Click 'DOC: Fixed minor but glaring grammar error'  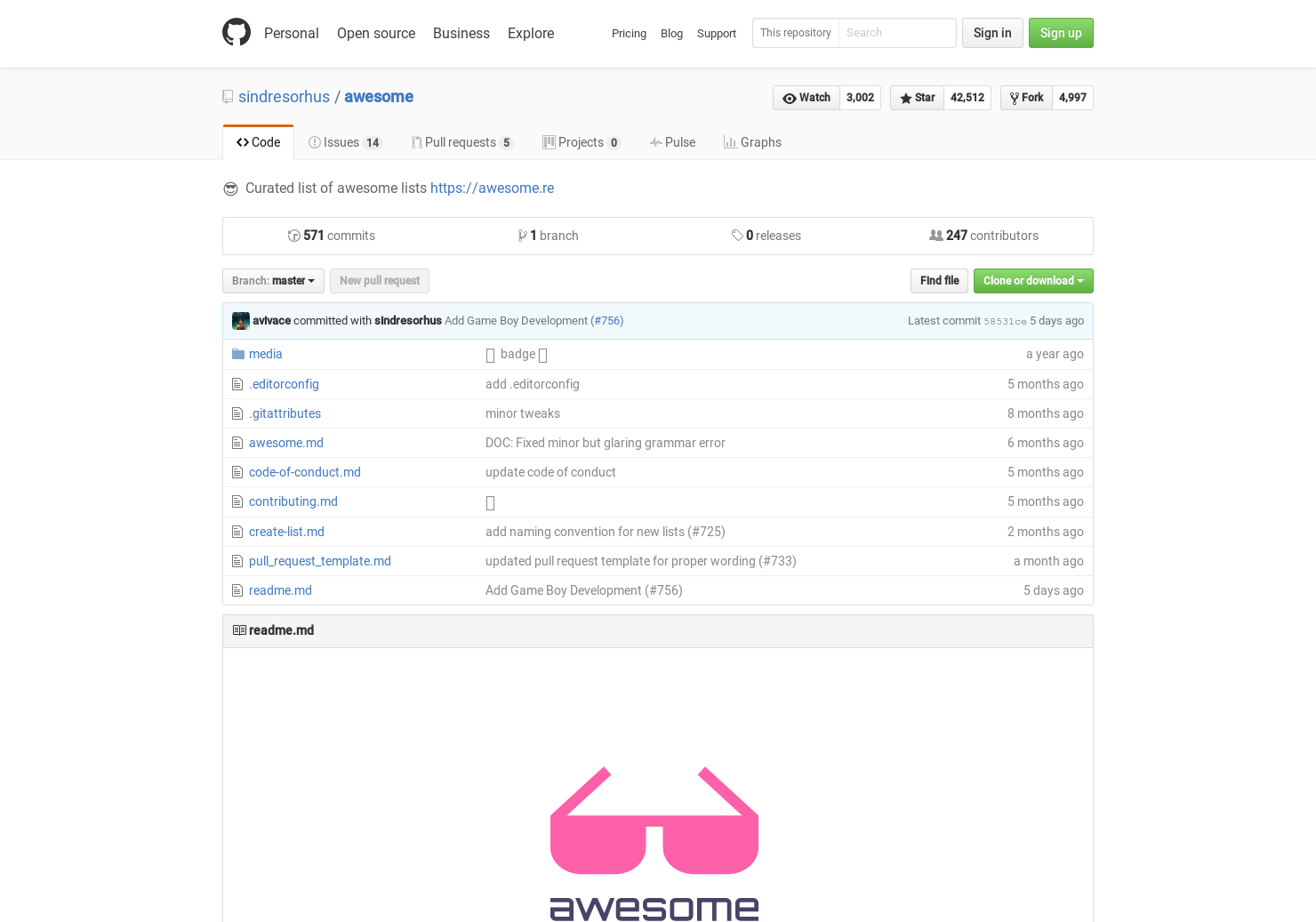(x=606, y=443)
